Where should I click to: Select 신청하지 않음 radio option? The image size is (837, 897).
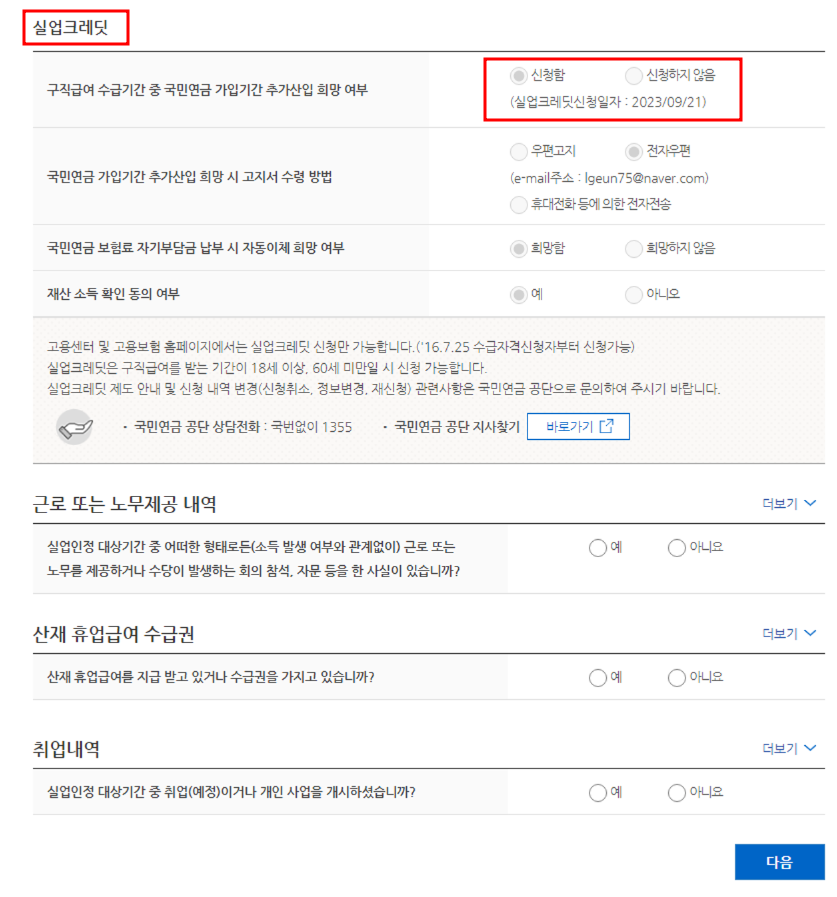(x=633, y=76)
